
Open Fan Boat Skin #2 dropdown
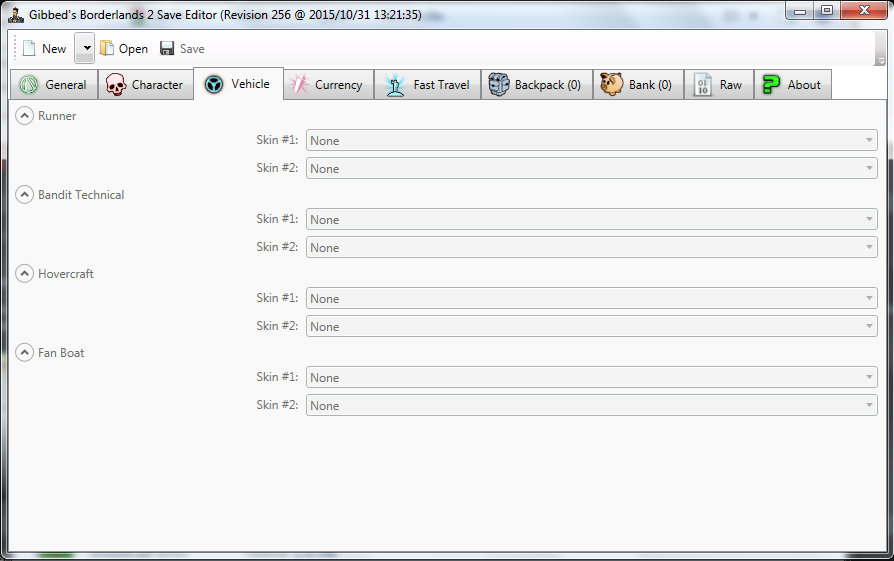coord(591,406)
